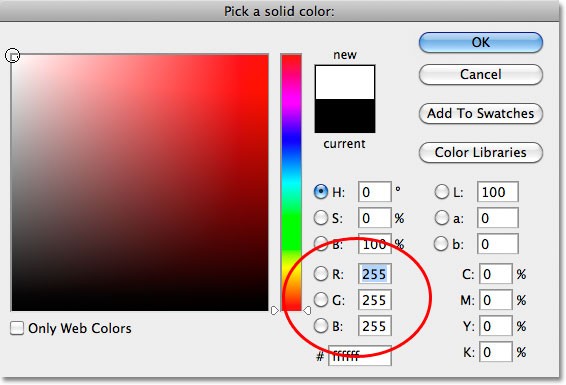The width and height of the screenshot is (566, 385).
Task: Click the R value field showing 255
Action: tap(375, 274)
